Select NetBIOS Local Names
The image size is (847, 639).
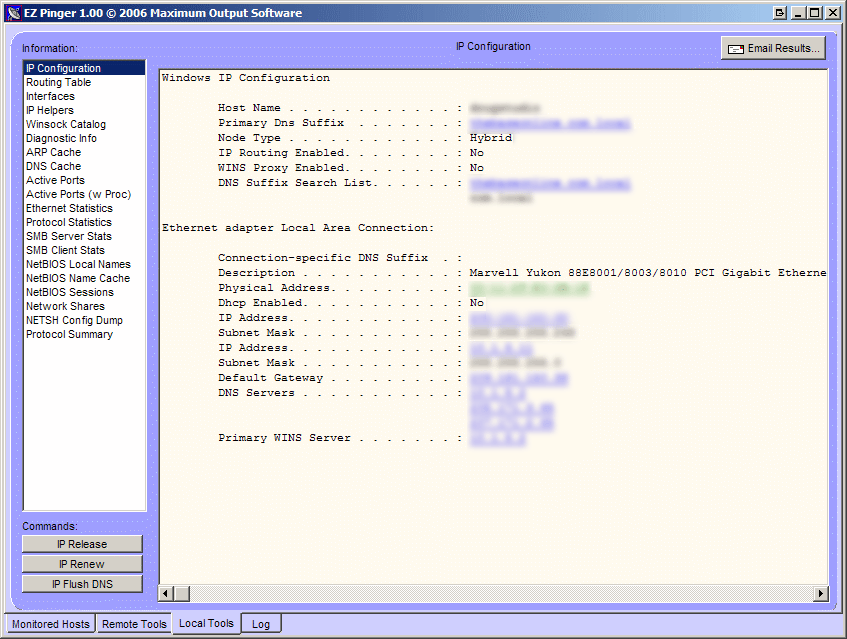pyautogui.click(x=84, y=265)
